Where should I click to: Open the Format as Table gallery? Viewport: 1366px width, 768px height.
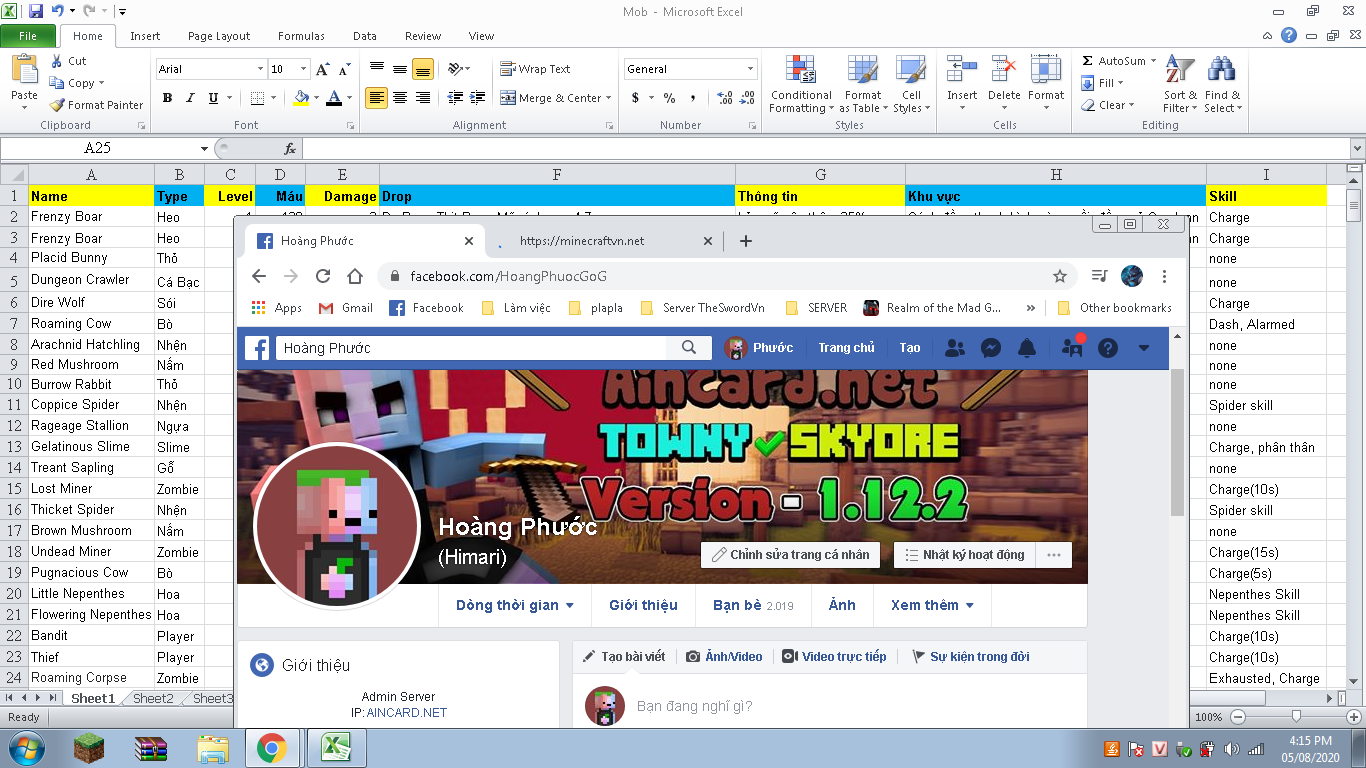(x=863, y=84)
